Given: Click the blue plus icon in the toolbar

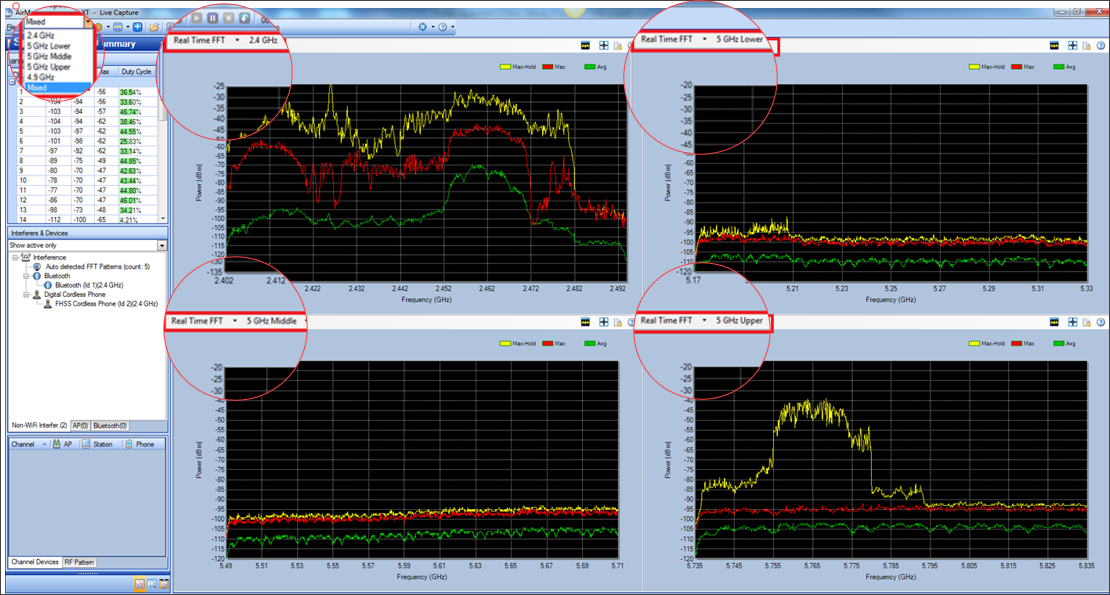Looking at the screenshot, I should (137, 26).
